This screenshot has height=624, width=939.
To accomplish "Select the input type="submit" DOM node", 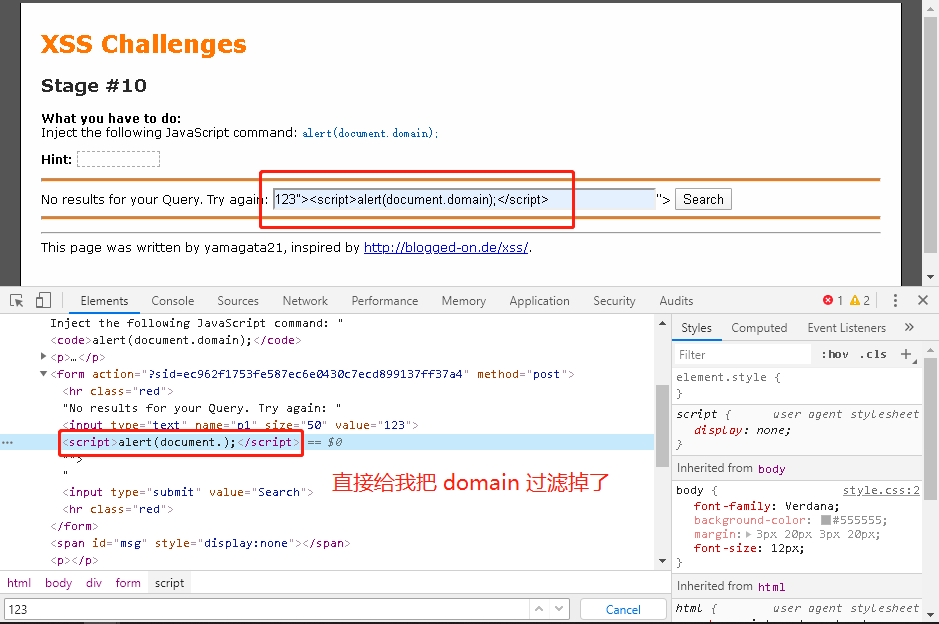I will tap(187, 492).
